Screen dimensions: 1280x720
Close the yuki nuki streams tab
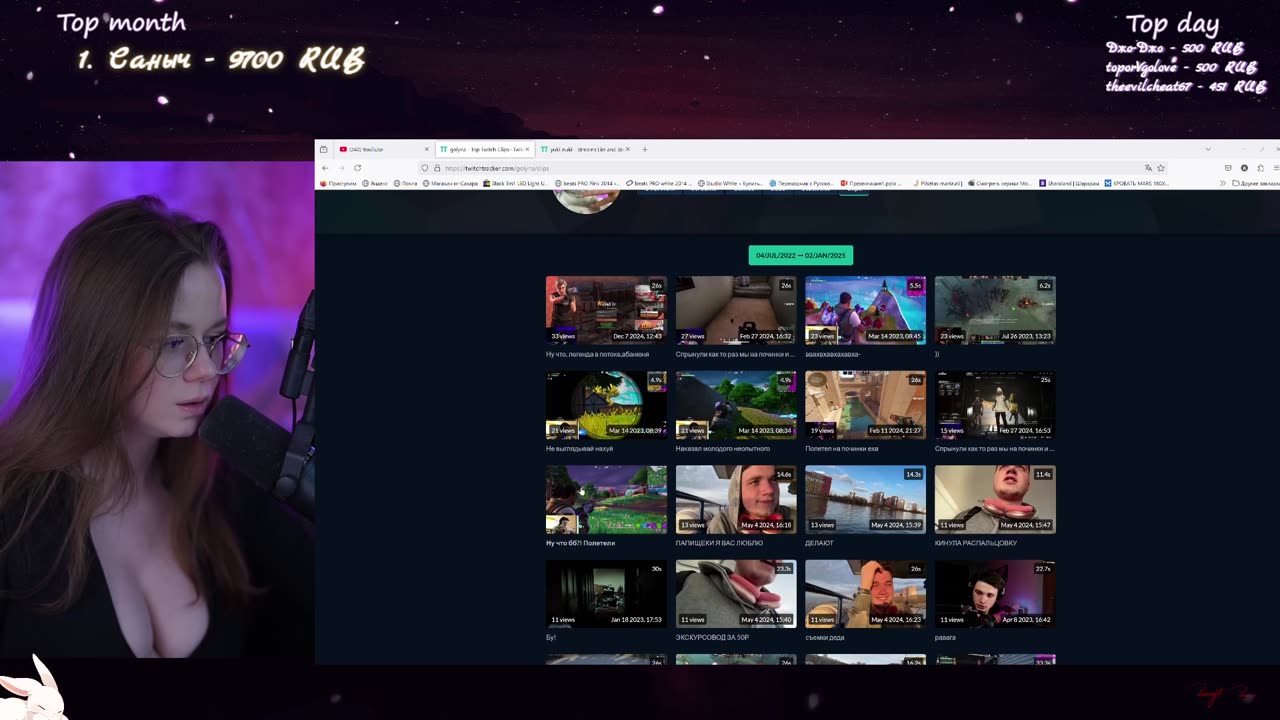tap(628, 149)
